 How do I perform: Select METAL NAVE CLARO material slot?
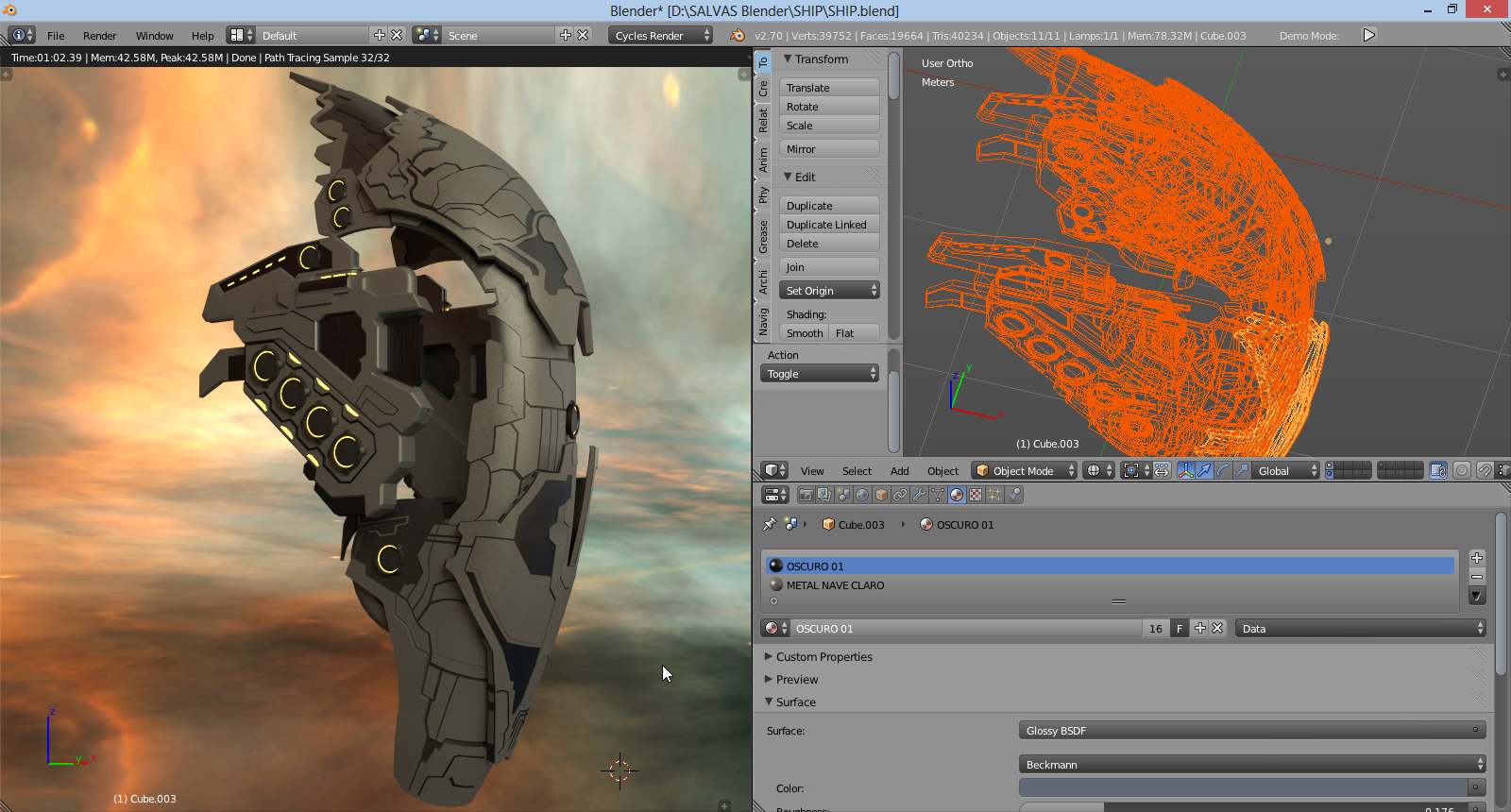point(835,585)
